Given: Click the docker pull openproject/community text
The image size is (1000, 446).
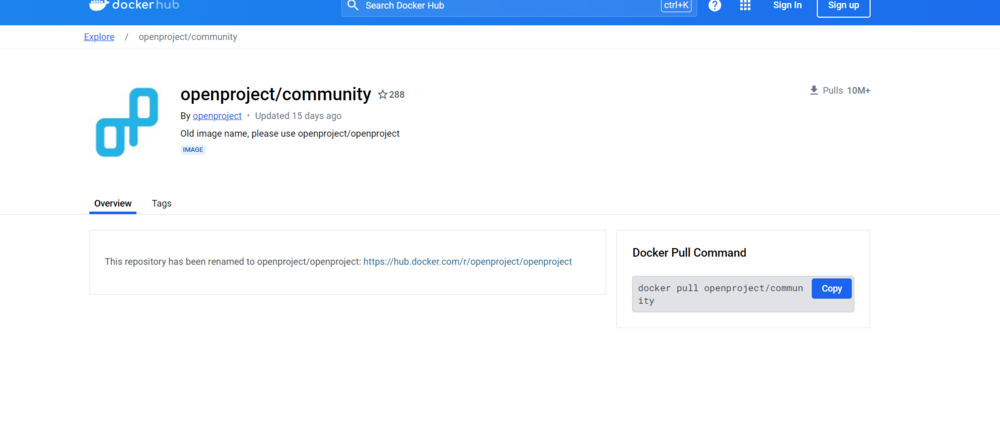Looking at the screenshot, I should [x=721, y=294].
